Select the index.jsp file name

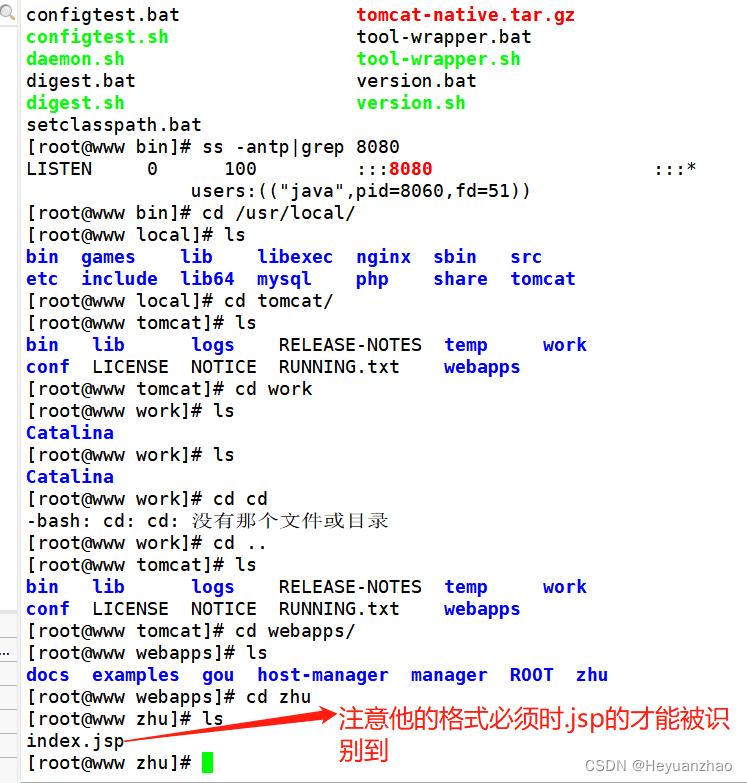tap(75, 741)
